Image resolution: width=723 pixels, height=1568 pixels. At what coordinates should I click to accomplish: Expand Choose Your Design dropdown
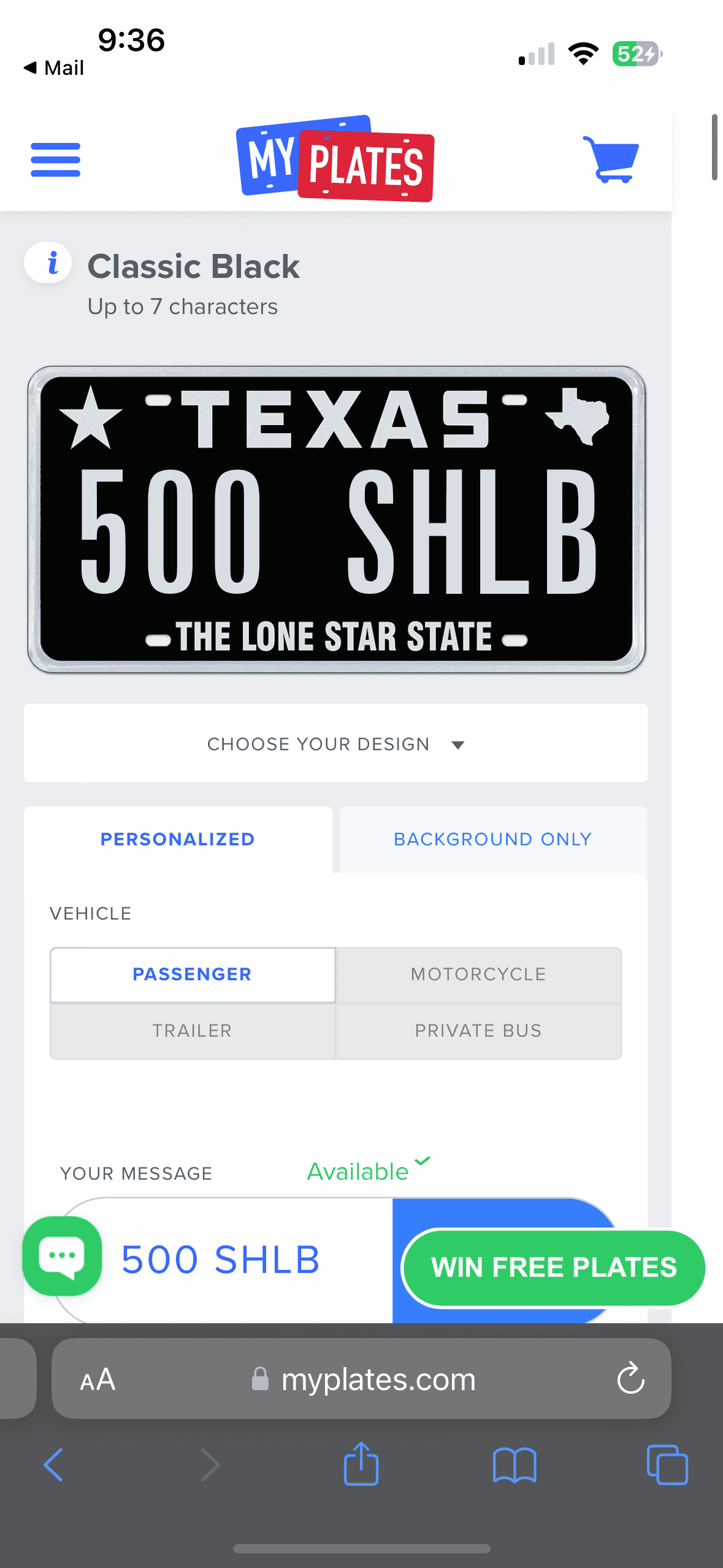[x=335, y=743]
